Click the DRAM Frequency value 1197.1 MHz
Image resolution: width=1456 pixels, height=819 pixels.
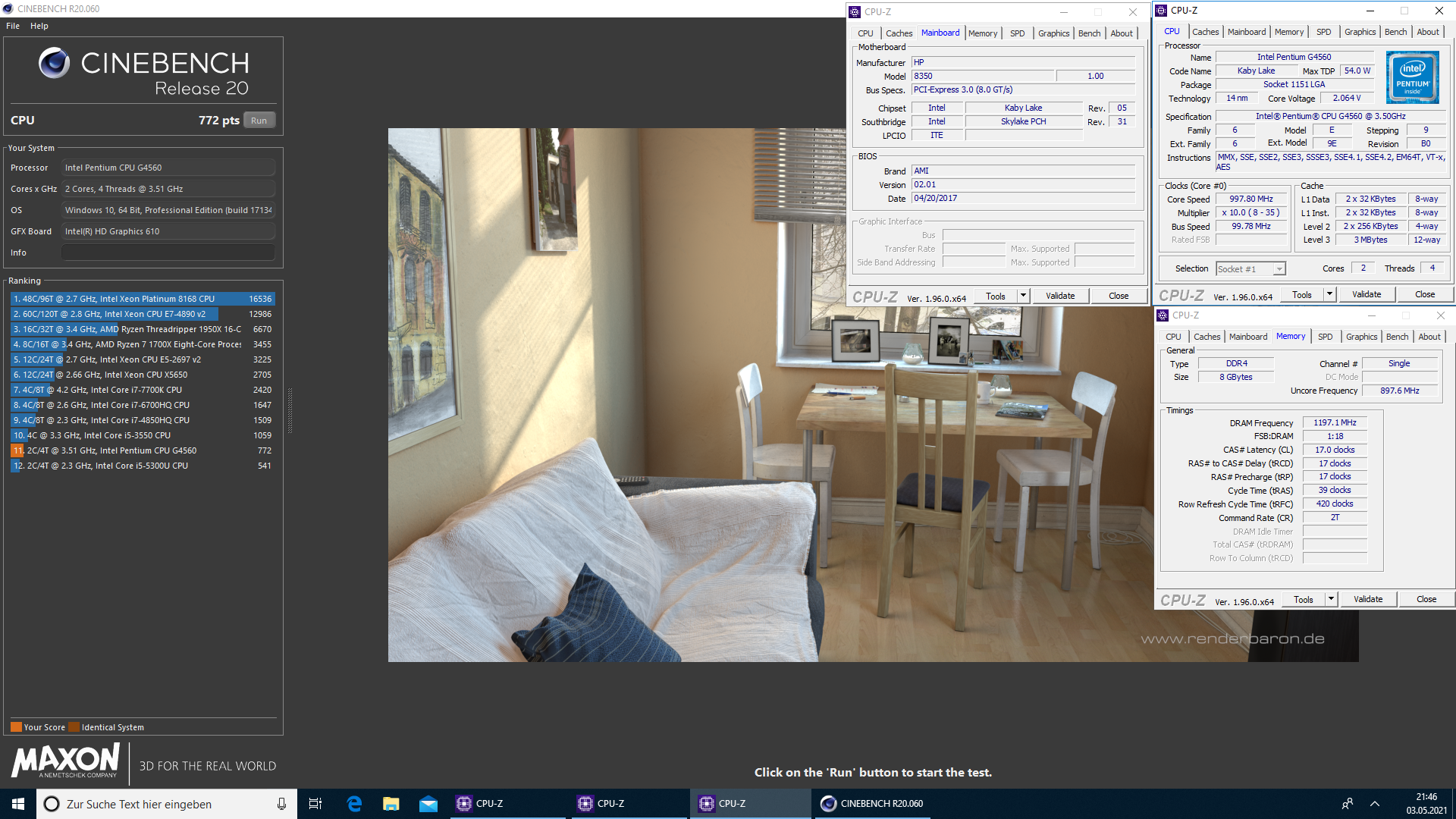[x=1335, y=423]
